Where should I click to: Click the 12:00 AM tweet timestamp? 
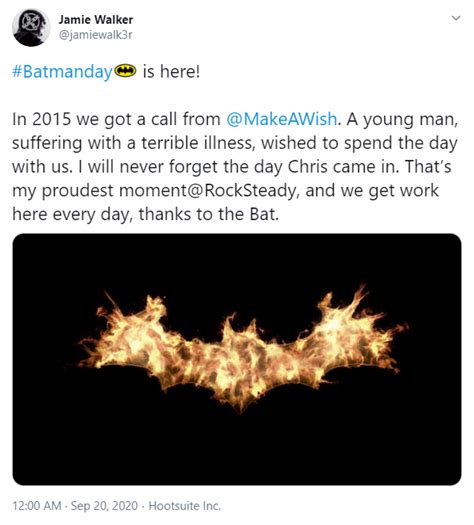37,506
